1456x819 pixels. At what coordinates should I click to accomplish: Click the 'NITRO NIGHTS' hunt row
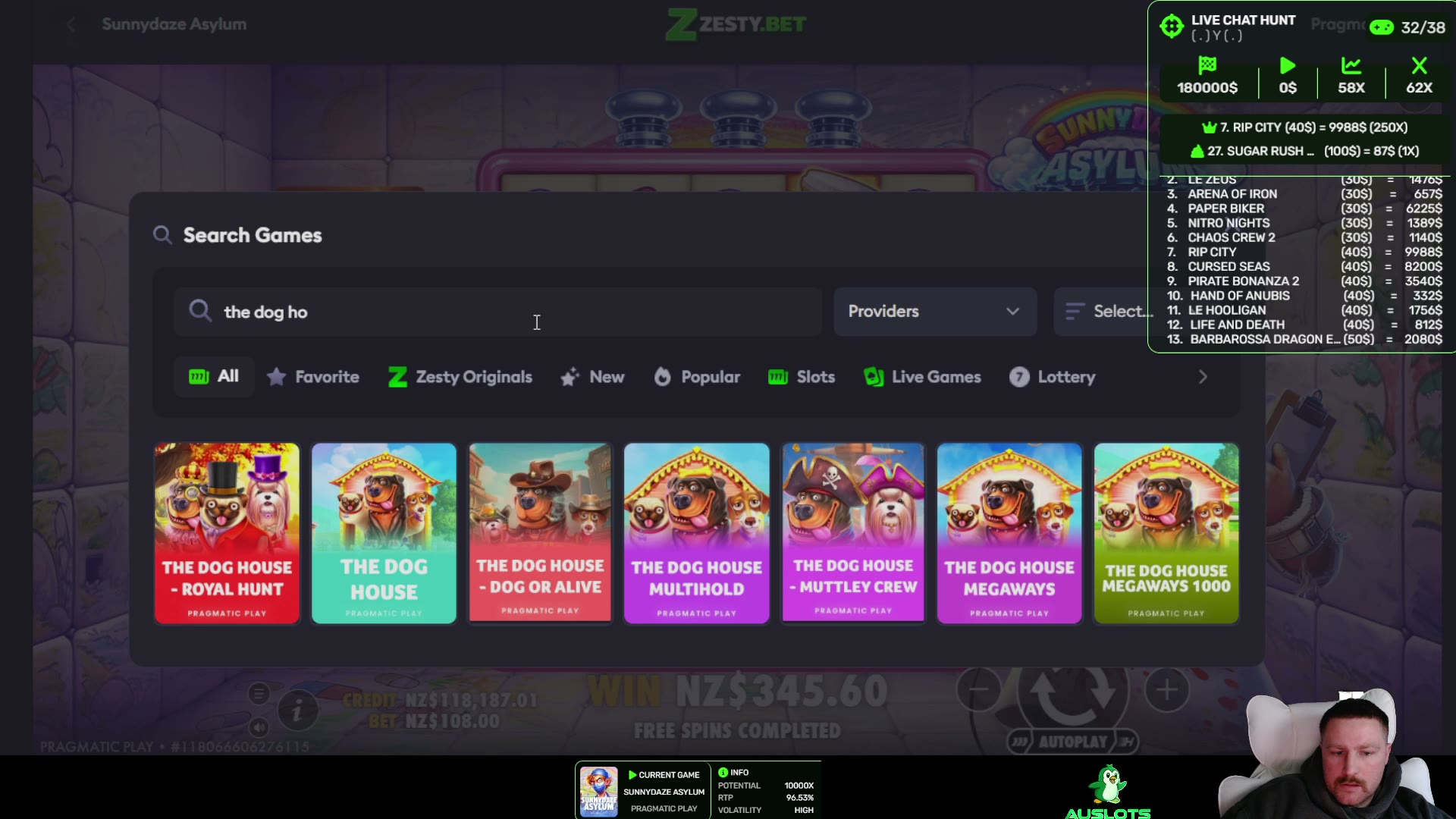pyautogui.click(x=1304, y=223)
